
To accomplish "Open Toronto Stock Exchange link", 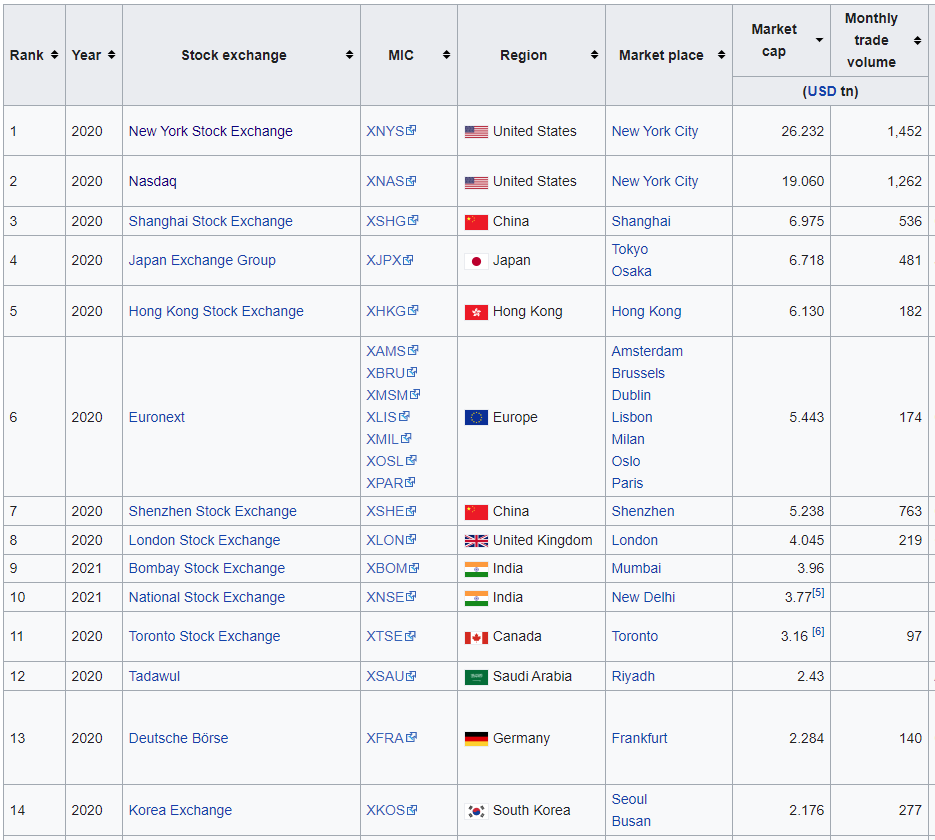I will click(x=205, y=636).
